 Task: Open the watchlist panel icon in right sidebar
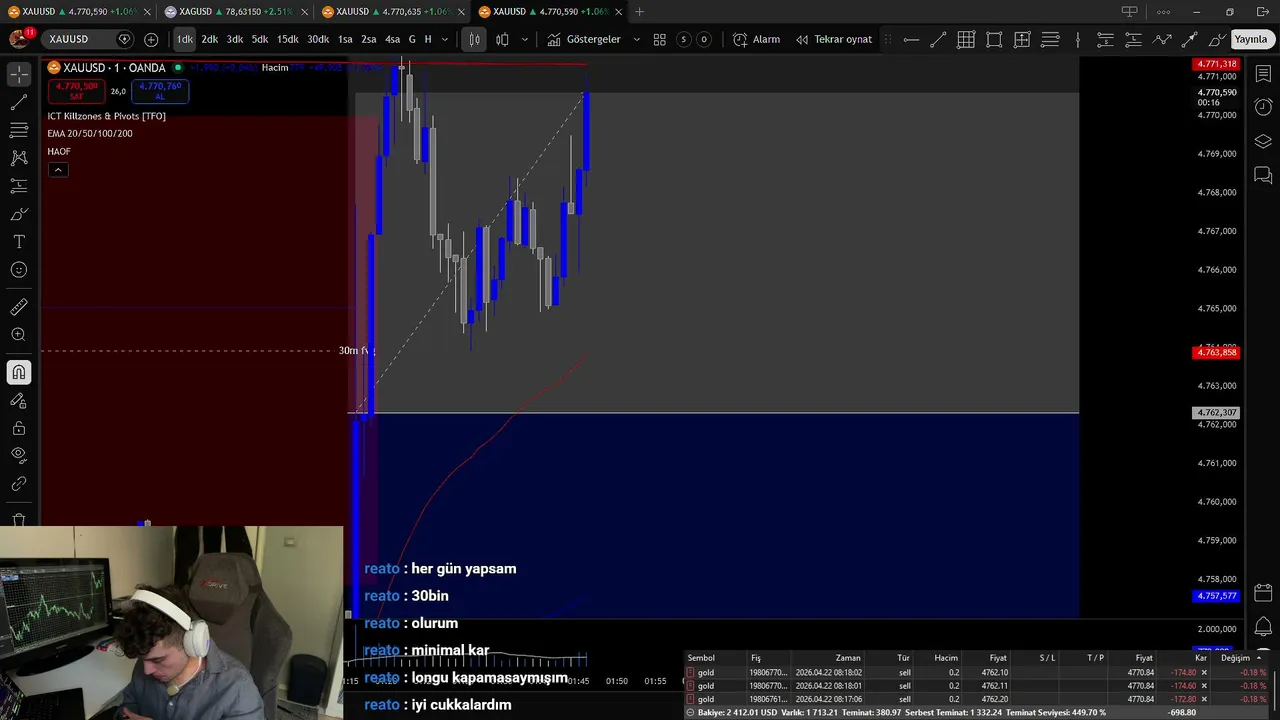click(x=1263, y=74)
